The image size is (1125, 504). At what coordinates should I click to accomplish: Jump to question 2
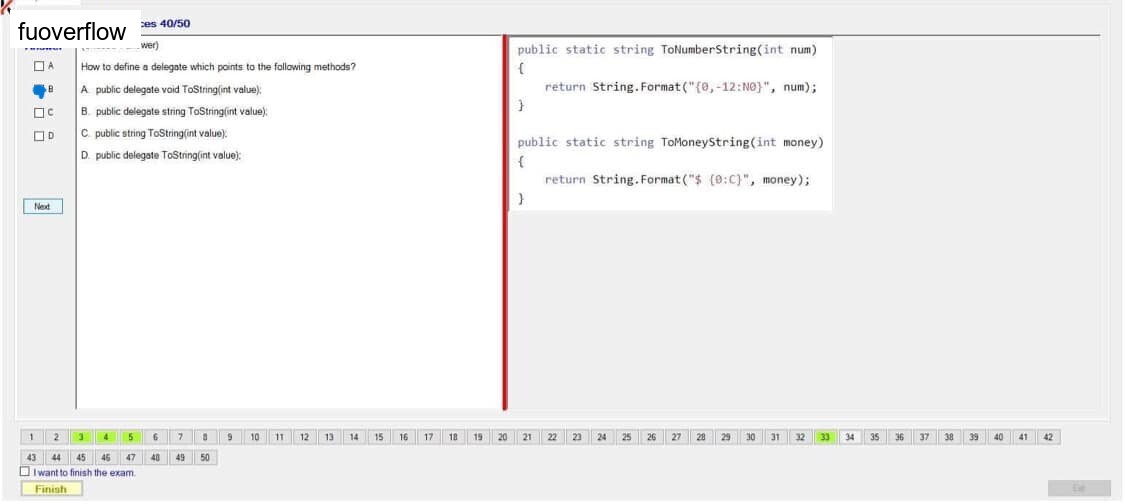tap(56, 437)
